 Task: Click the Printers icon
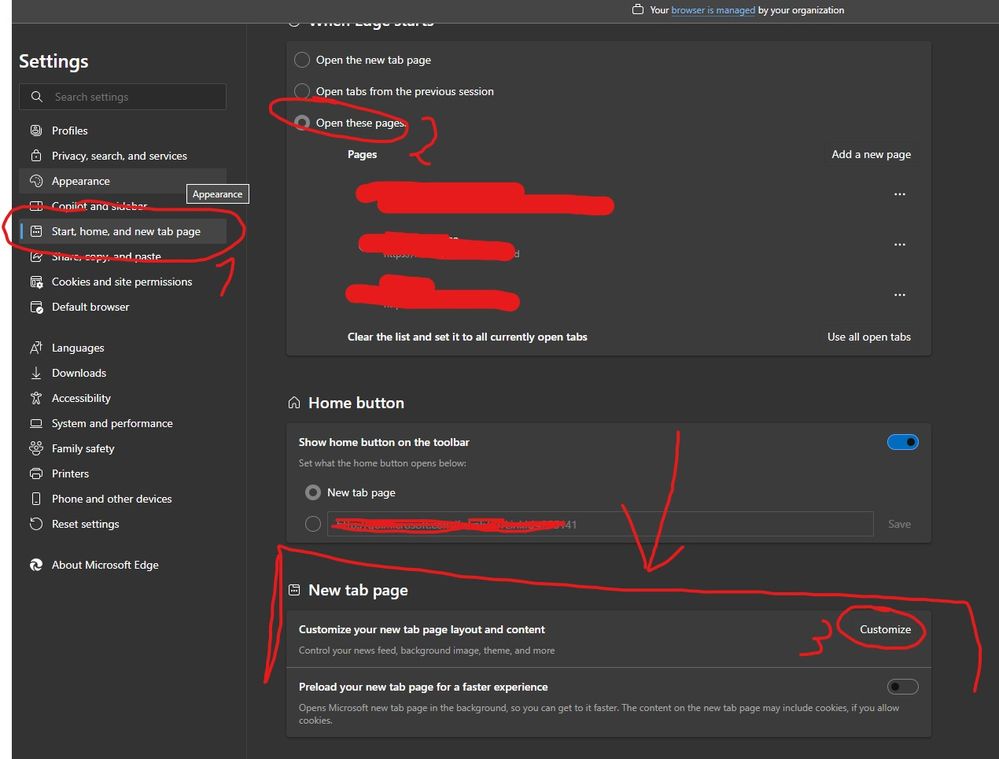[36, 473]
